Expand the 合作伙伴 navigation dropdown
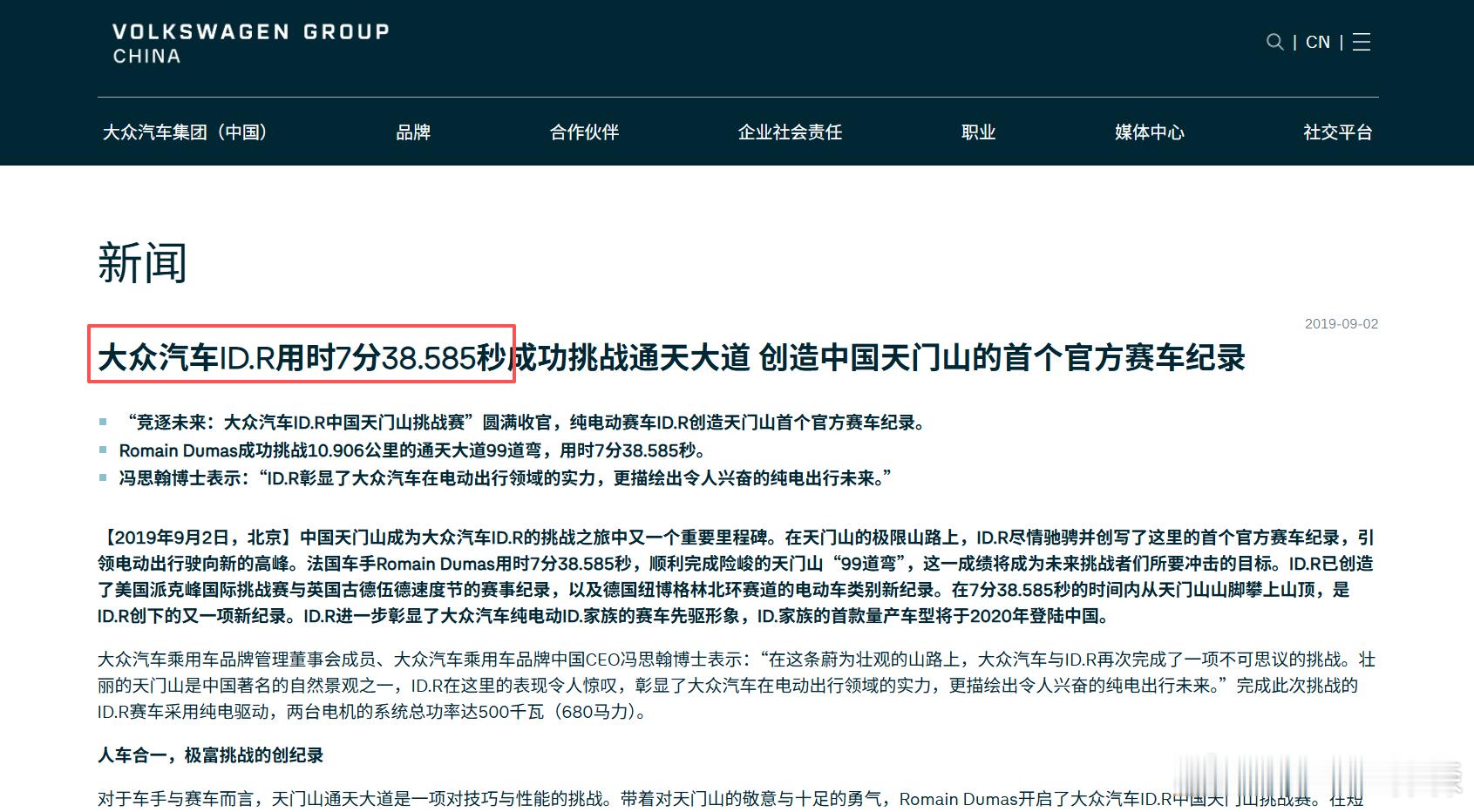This screenshot has height=812, width=1474. (x=582, y=132)
